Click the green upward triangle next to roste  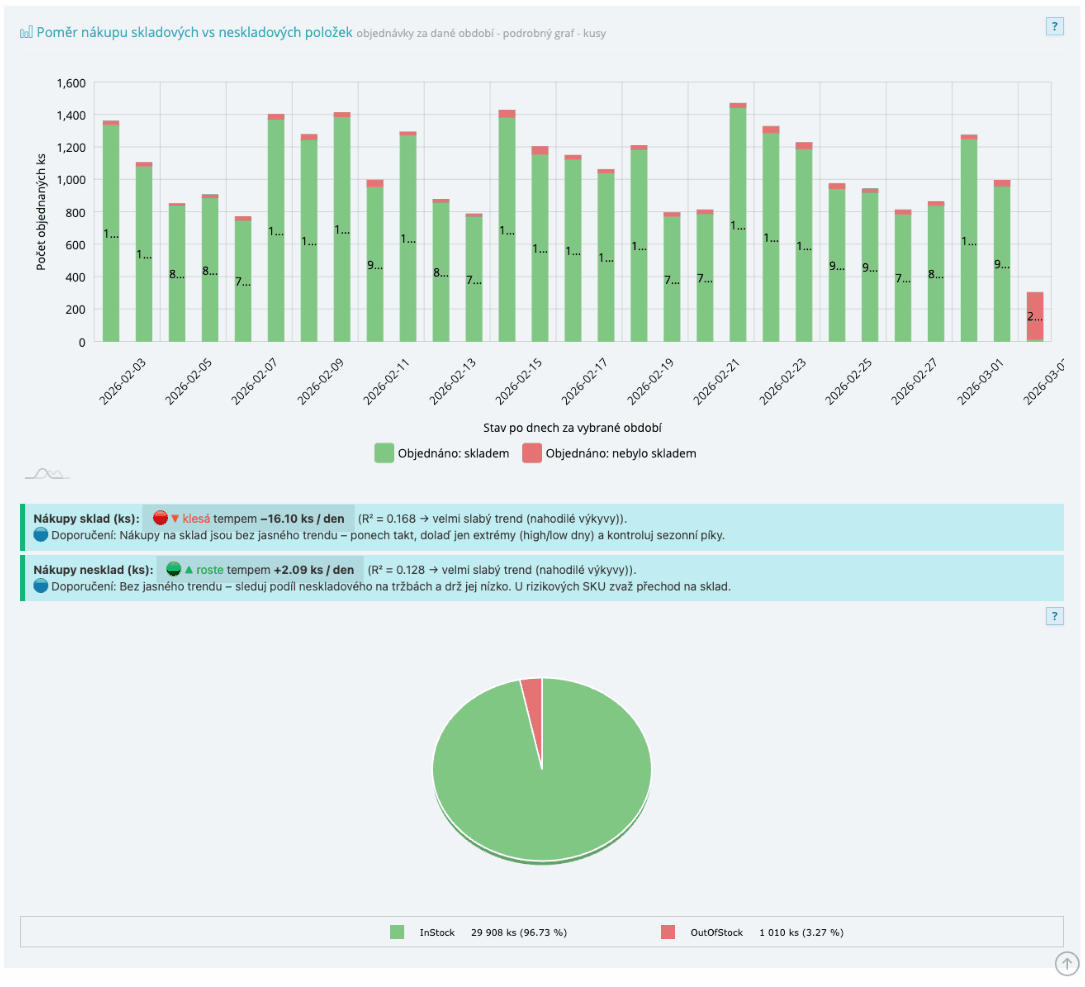[x=188, y=569]
